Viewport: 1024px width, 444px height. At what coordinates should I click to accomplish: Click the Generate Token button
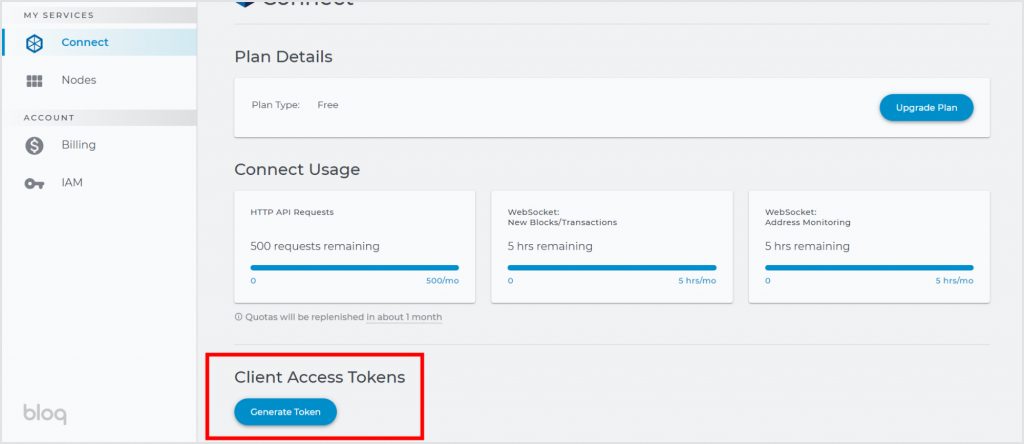[285, 412]
